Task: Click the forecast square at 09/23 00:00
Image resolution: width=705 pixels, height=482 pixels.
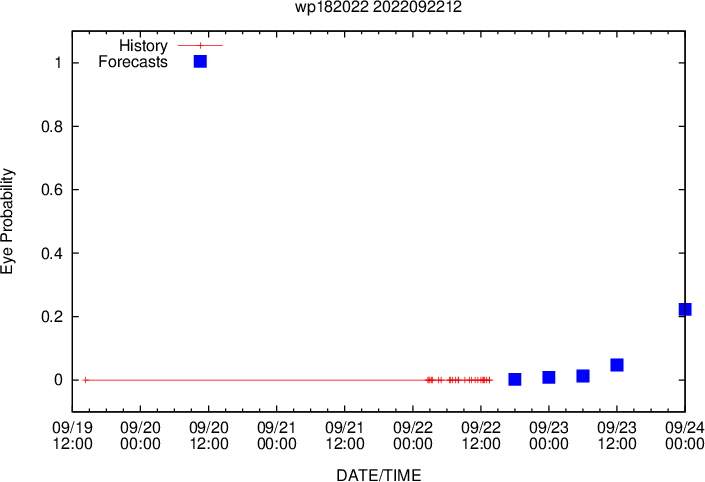Action: pyautogui.click(x=549, y=377)
